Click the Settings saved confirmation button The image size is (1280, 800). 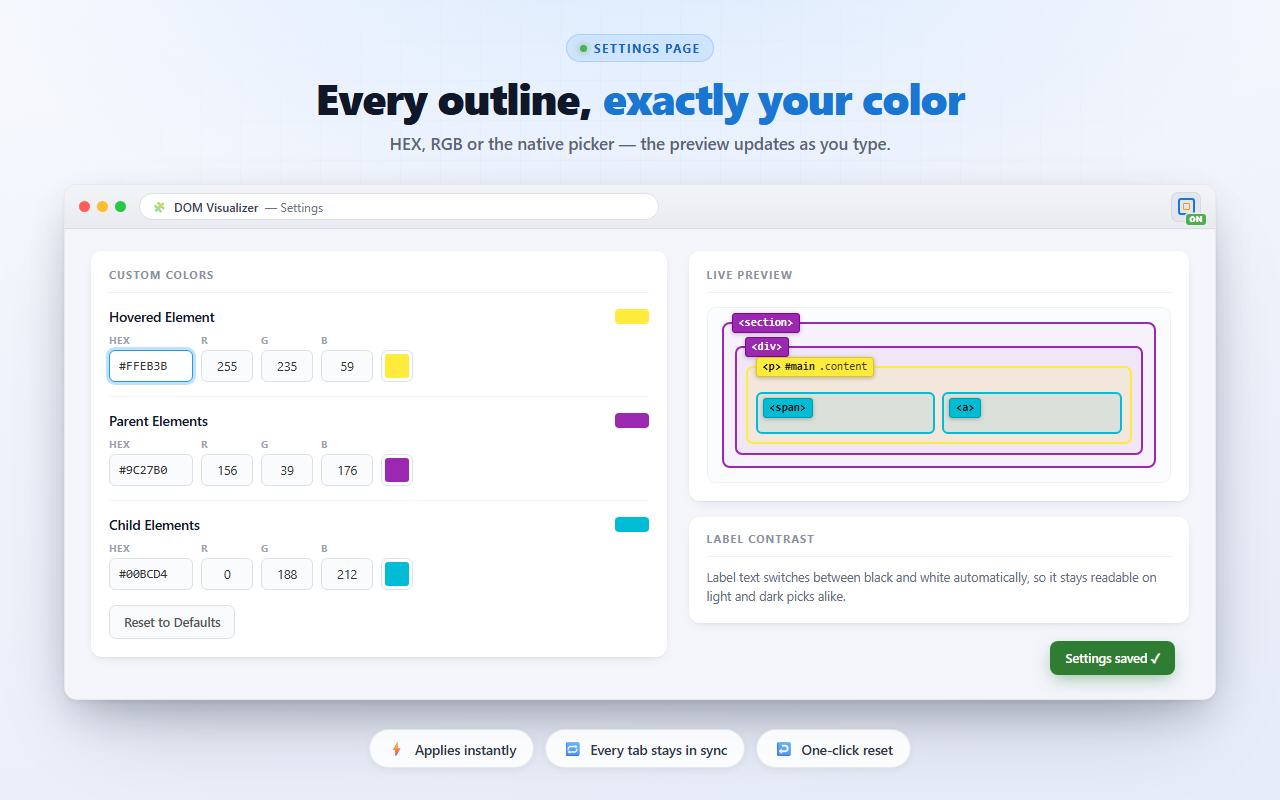(1112, 658)
